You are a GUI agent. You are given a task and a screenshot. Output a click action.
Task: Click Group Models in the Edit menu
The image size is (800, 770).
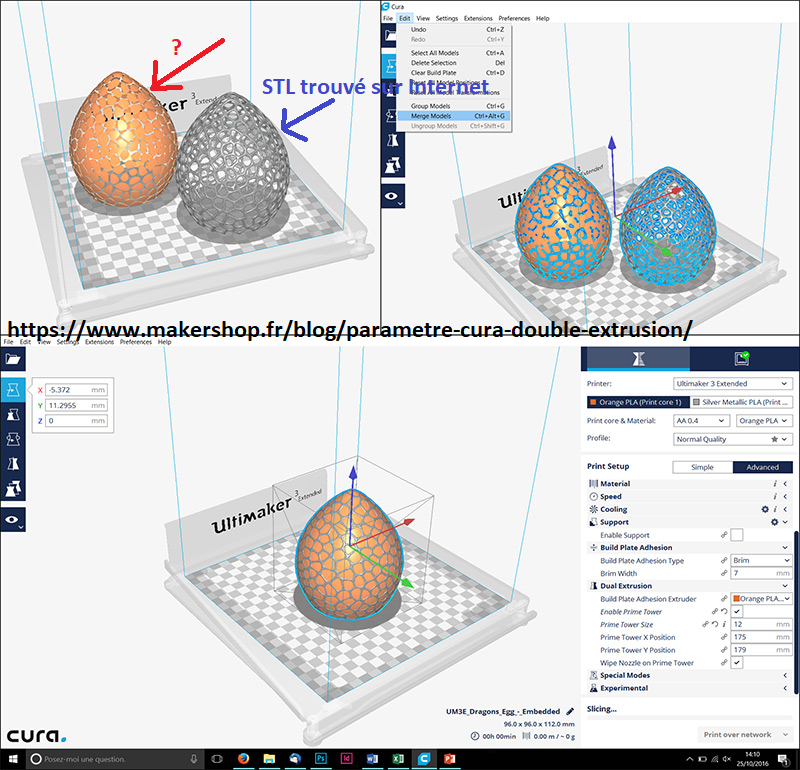click(453, 106)
